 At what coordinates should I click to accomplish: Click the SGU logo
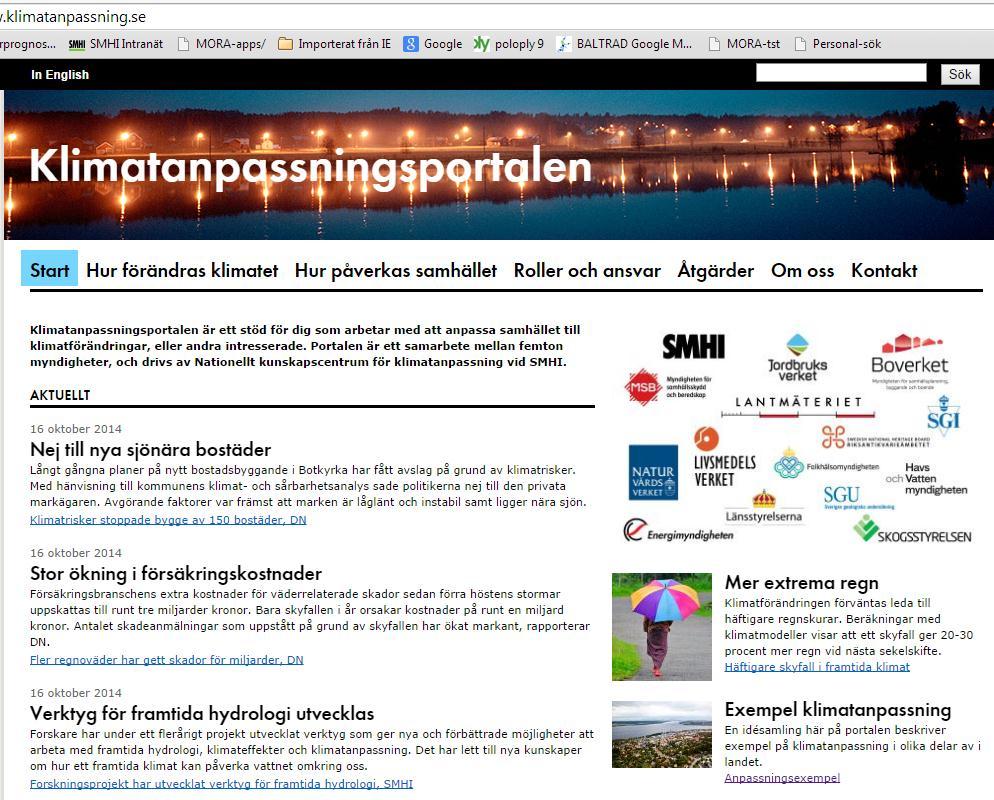(x=858, y=498)
